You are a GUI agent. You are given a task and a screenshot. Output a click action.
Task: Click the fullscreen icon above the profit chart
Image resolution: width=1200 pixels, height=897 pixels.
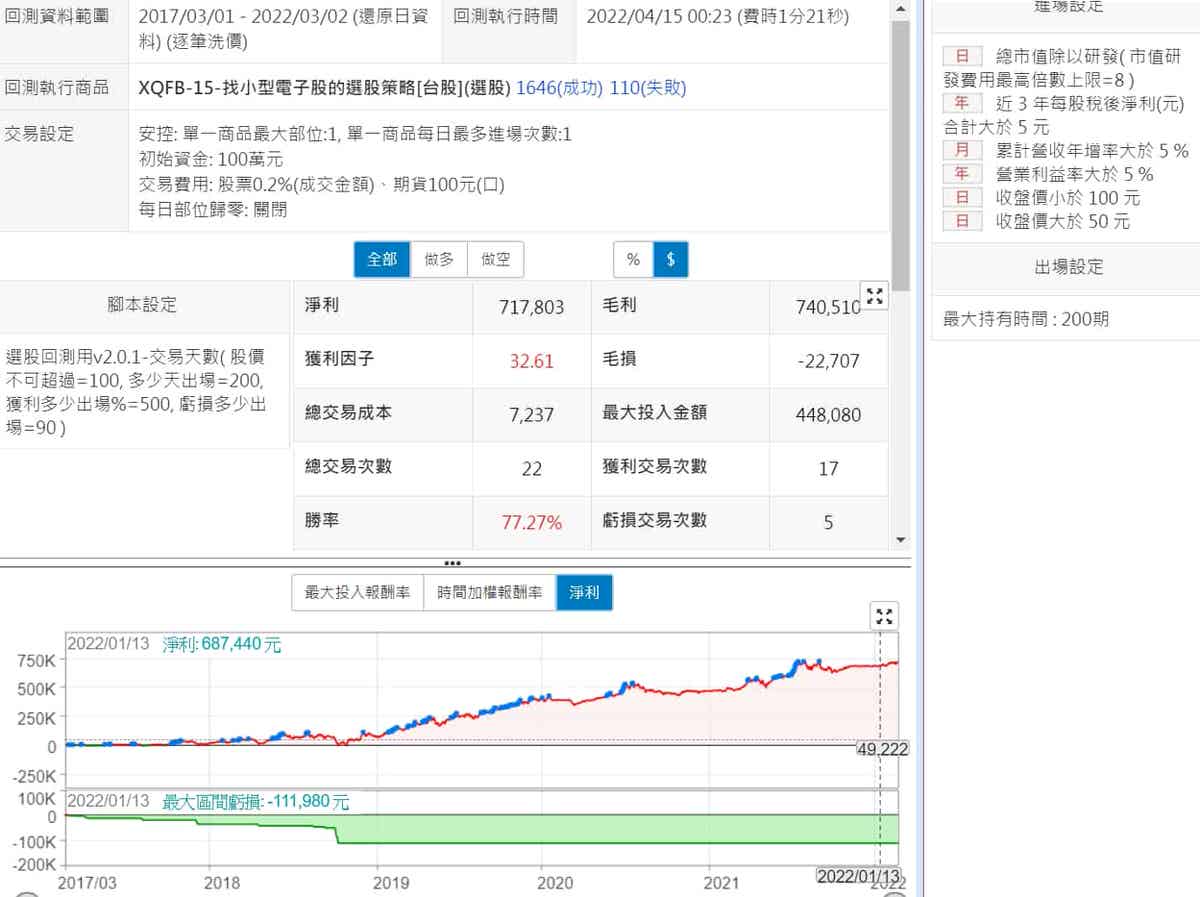pyautogui.click(x=884, y=616)
